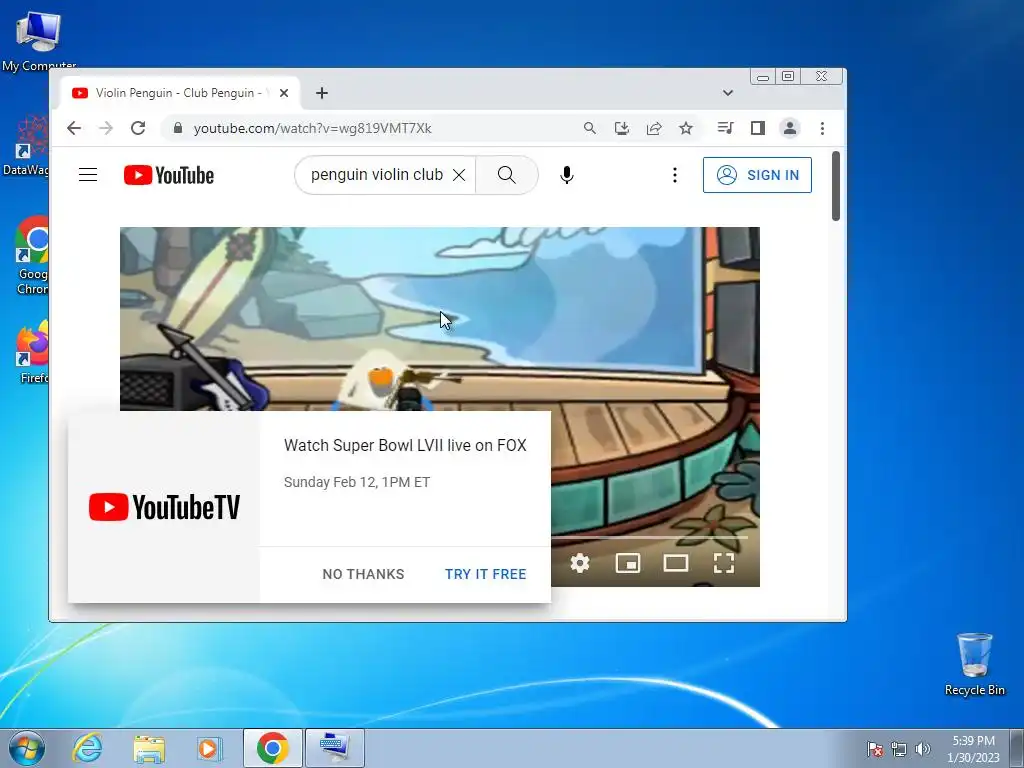The image size is (1024, 768).
Task: Close the Violin Penguin tab
Action: coord(284,93)
